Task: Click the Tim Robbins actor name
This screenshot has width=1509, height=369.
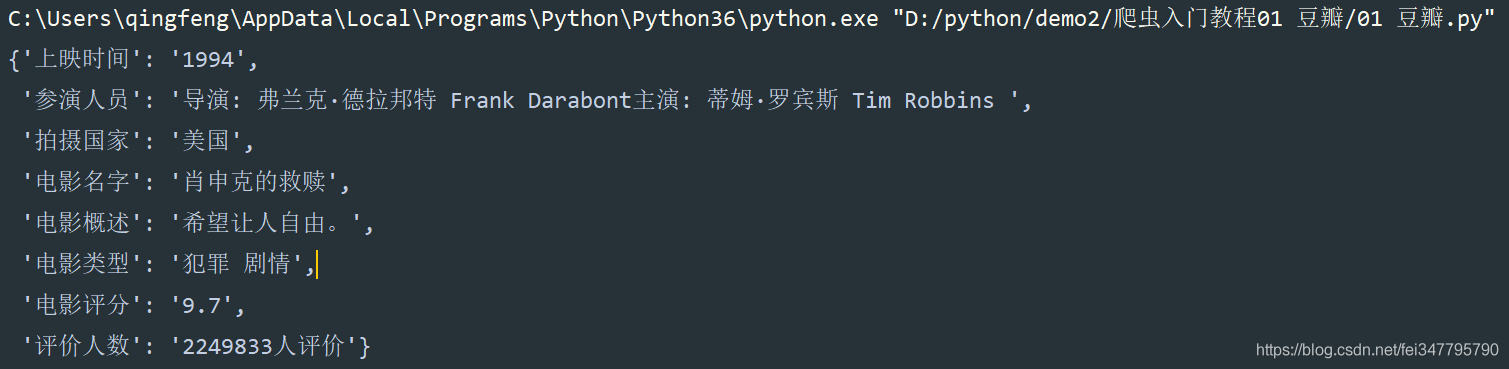Action: pos(923,101)
